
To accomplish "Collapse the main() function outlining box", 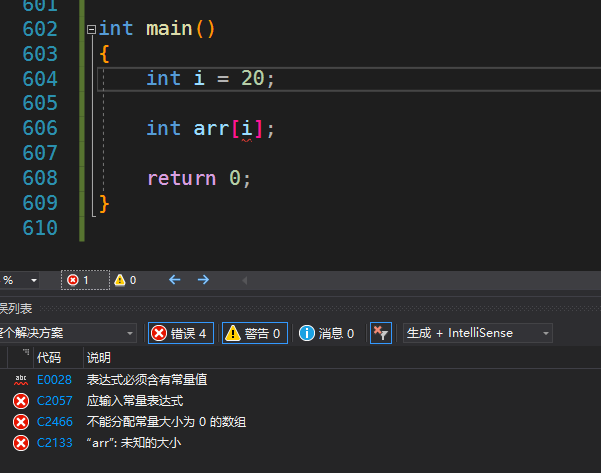I will click(91, 30).
